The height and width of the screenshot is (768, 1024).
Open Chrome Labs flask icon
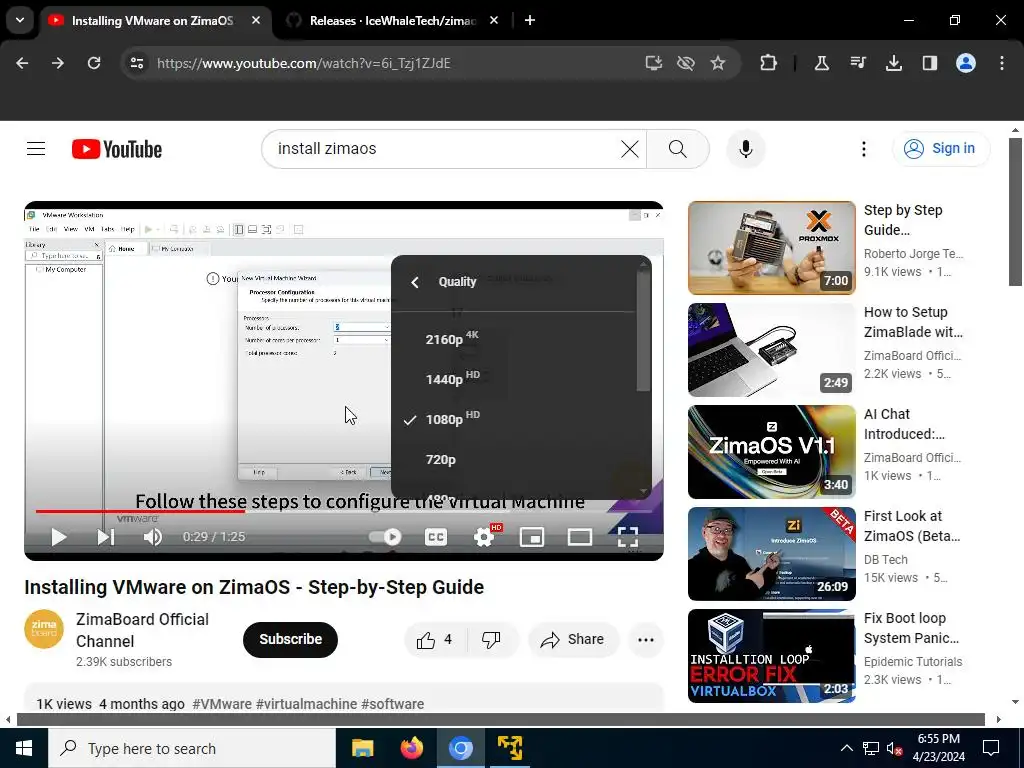pos(822,63)
